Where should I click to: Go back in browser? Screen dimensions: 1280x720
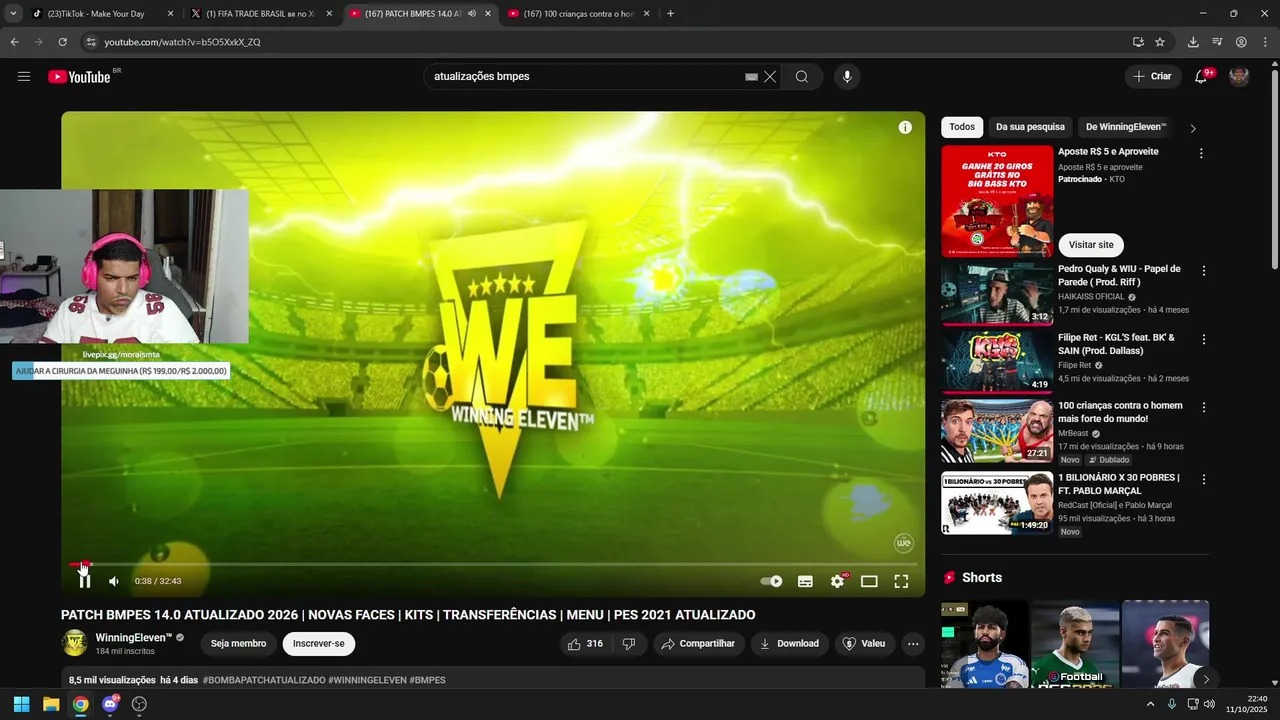coord(14,42)
